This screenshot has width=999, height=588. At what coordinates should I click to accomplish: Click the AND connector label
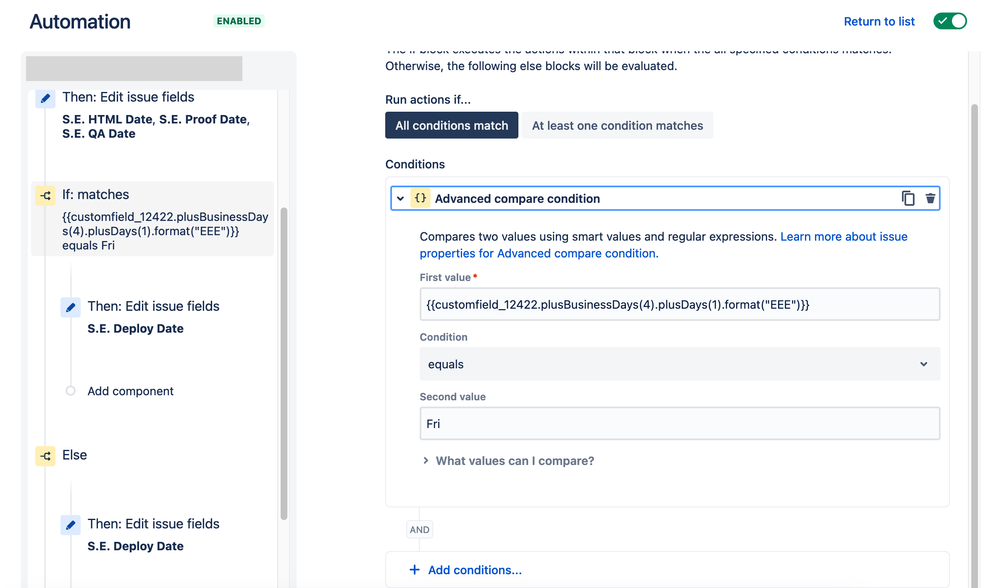(x=419, y=529)
